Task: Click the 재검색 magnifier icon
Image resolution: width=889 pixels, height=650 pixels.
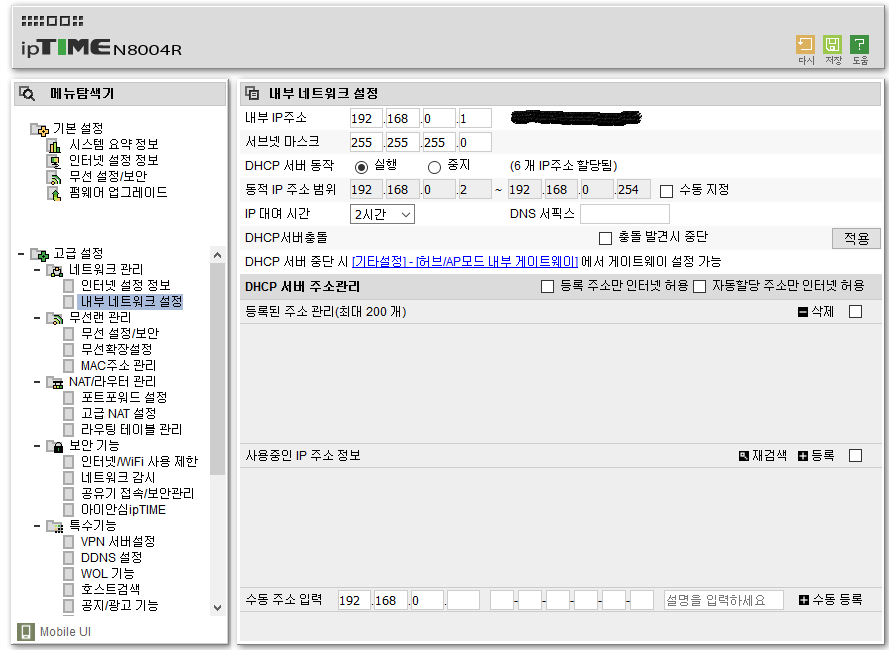Action: (744, 456)
